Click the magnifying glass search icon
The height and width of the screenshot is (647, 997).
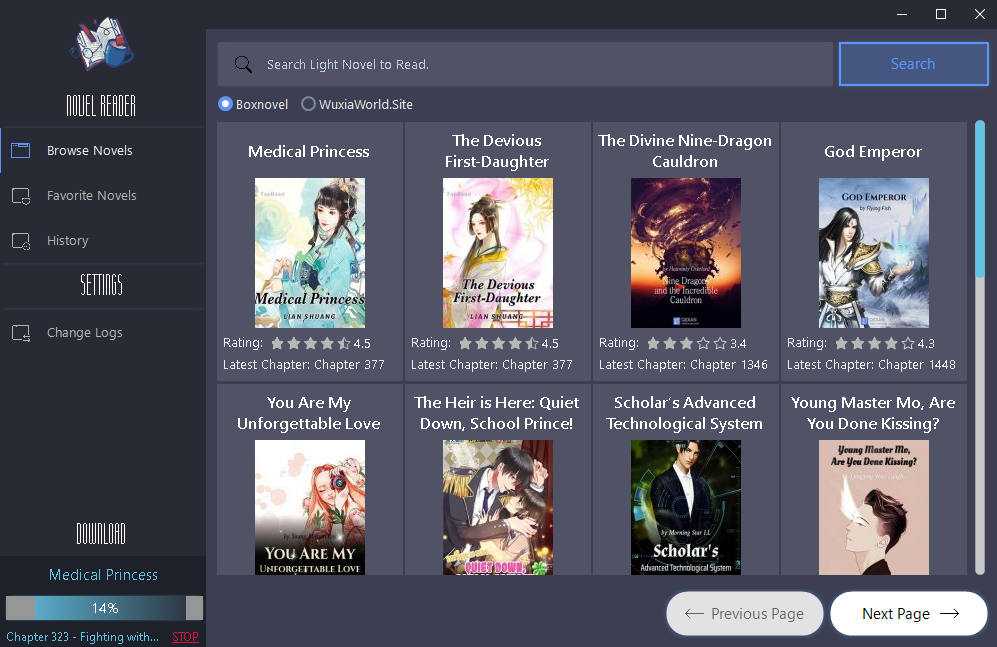tap(243, 65)
